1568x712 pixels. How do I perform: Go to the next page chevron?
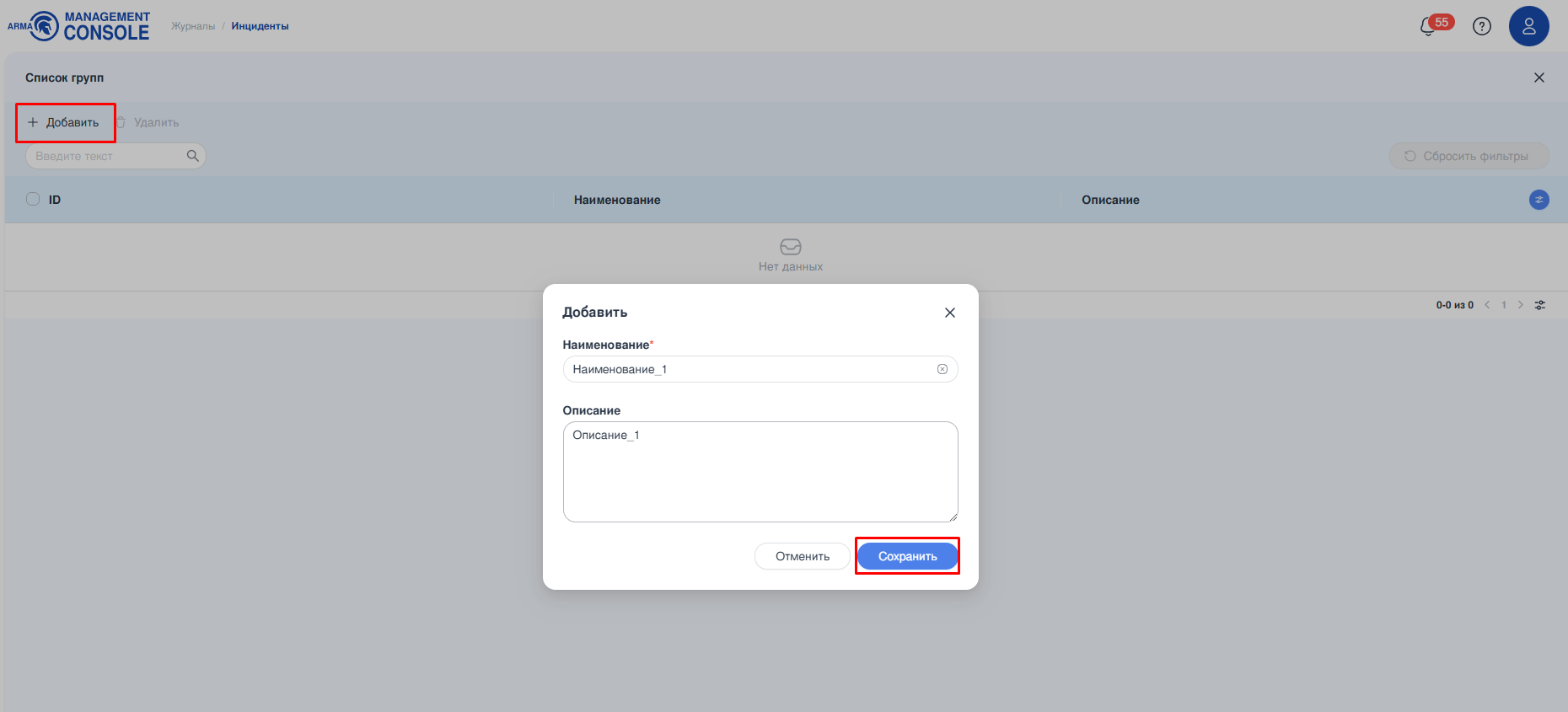[x=1521, y=305]
